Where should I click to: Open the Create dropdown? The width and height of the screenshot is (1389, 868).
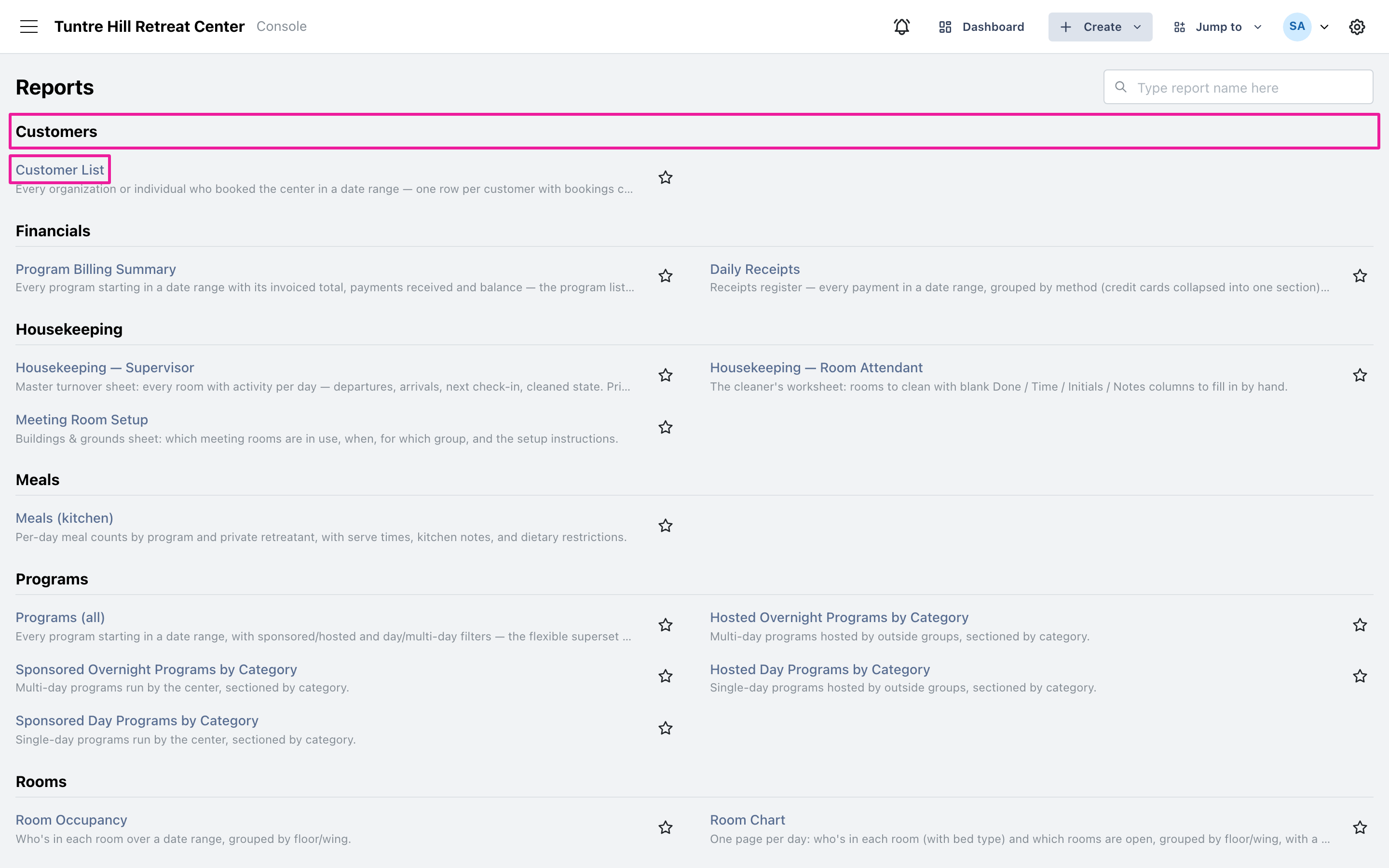(x=1100, y=27)
